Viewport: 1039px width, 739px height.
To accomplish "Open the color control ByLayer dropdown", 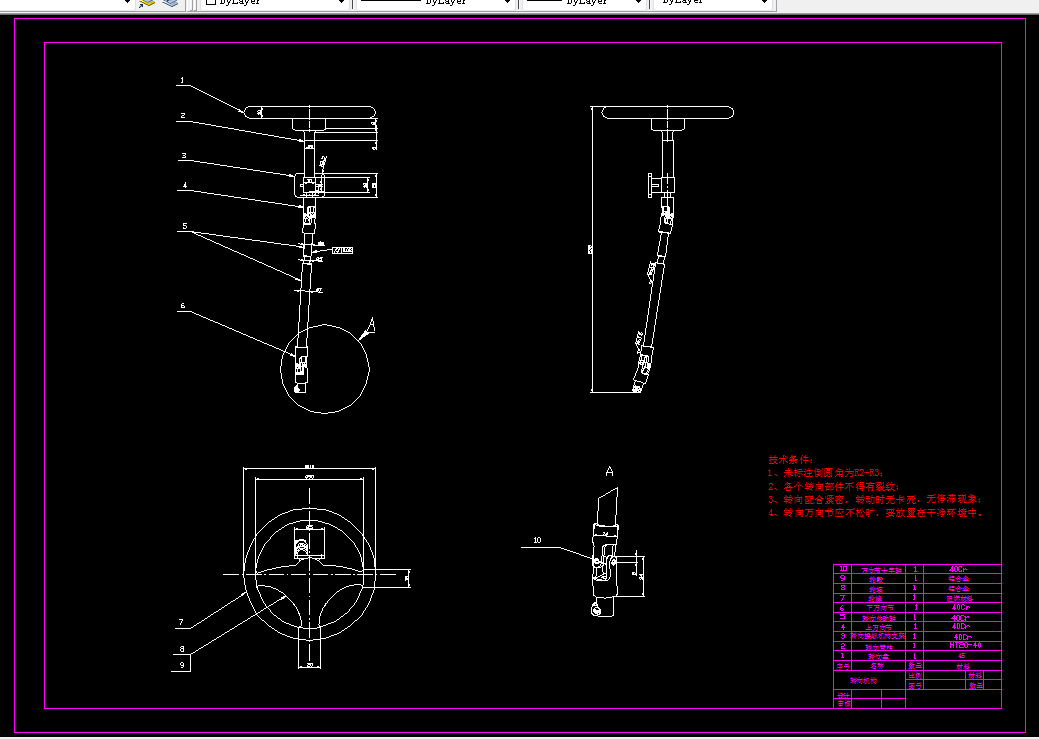I will [275, 3].
